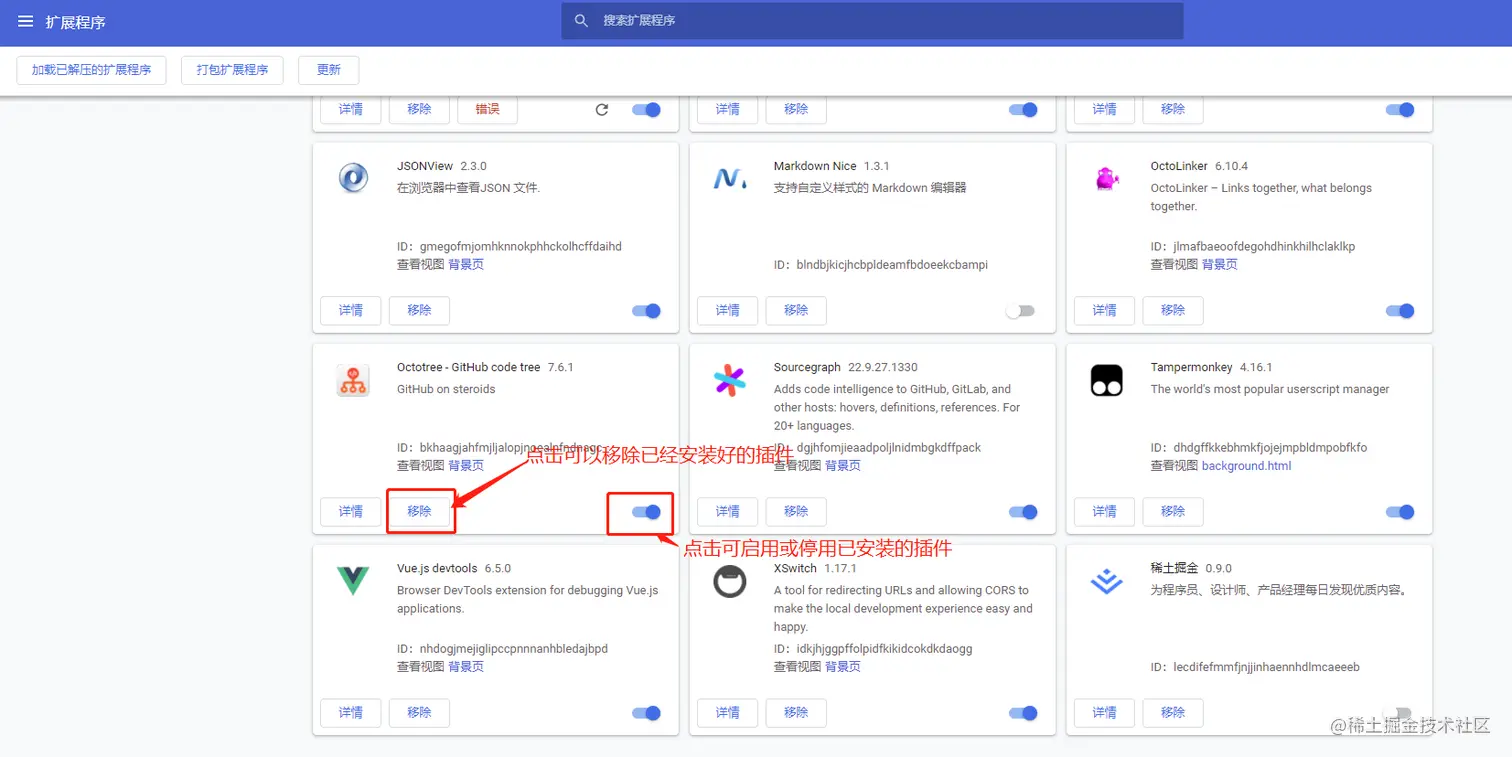Open 详情 next to the 错误 button

pyautogui.click(x=351, y=110)
